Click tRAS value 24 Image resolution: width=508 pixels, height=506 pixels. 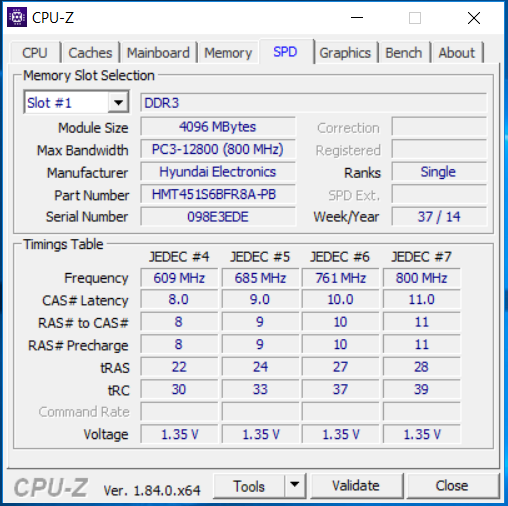point(260,367)
